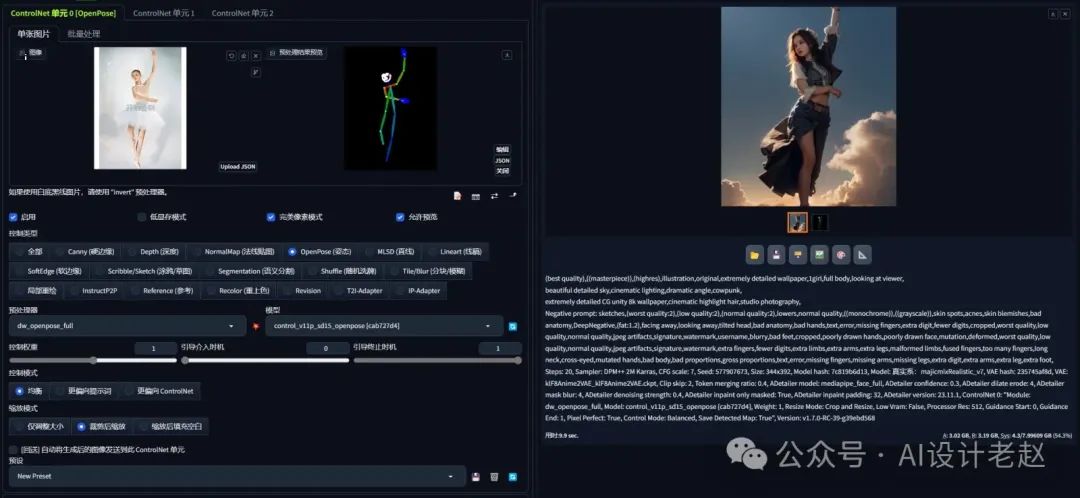Screen dimensions: 1080x498
Task: Click the yellow zip archive icon
Action: (798, 255)
